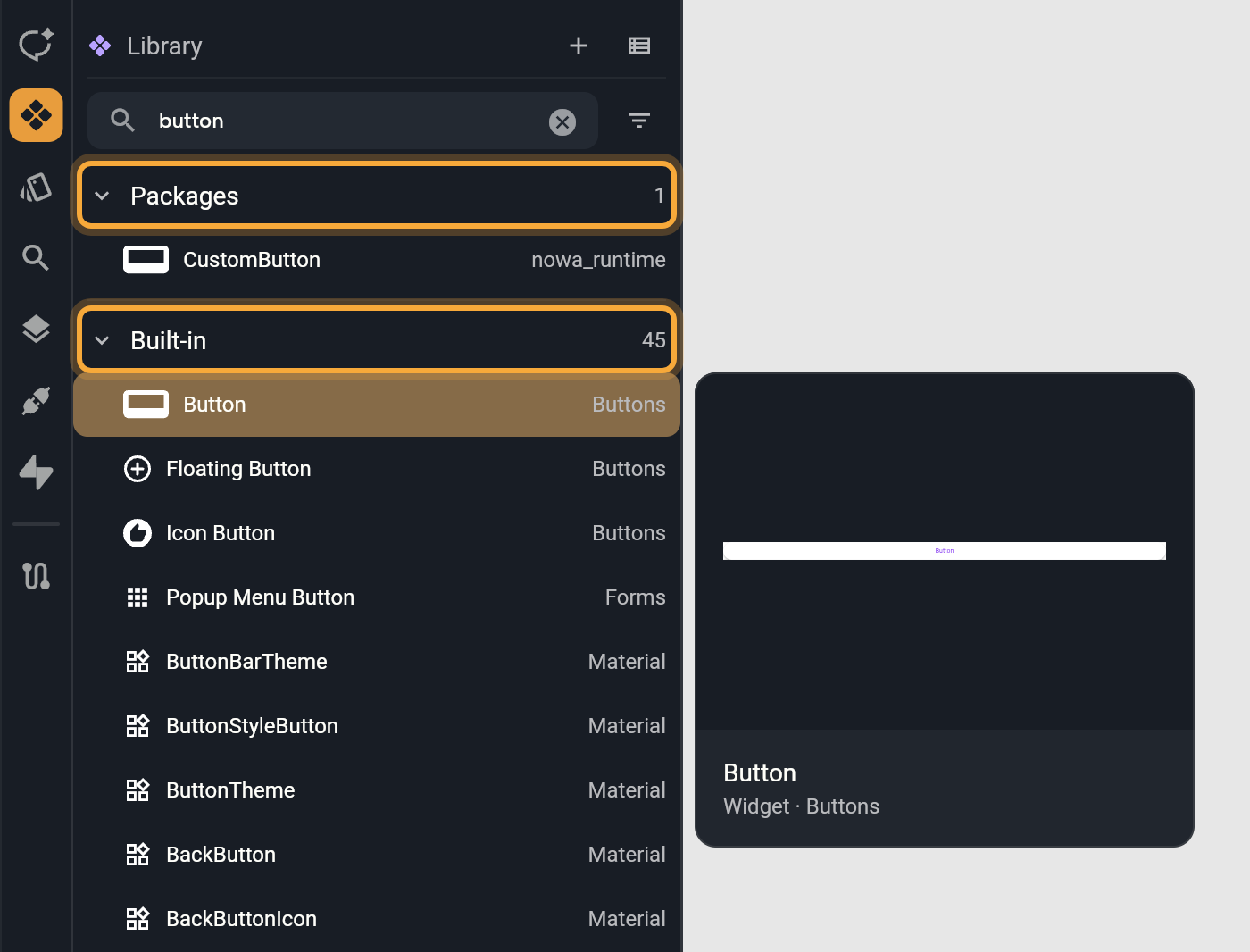The image size is (1250, 952).
Task: Click the 'Widget · Buttons' preview caption
Action: [801, 806]
